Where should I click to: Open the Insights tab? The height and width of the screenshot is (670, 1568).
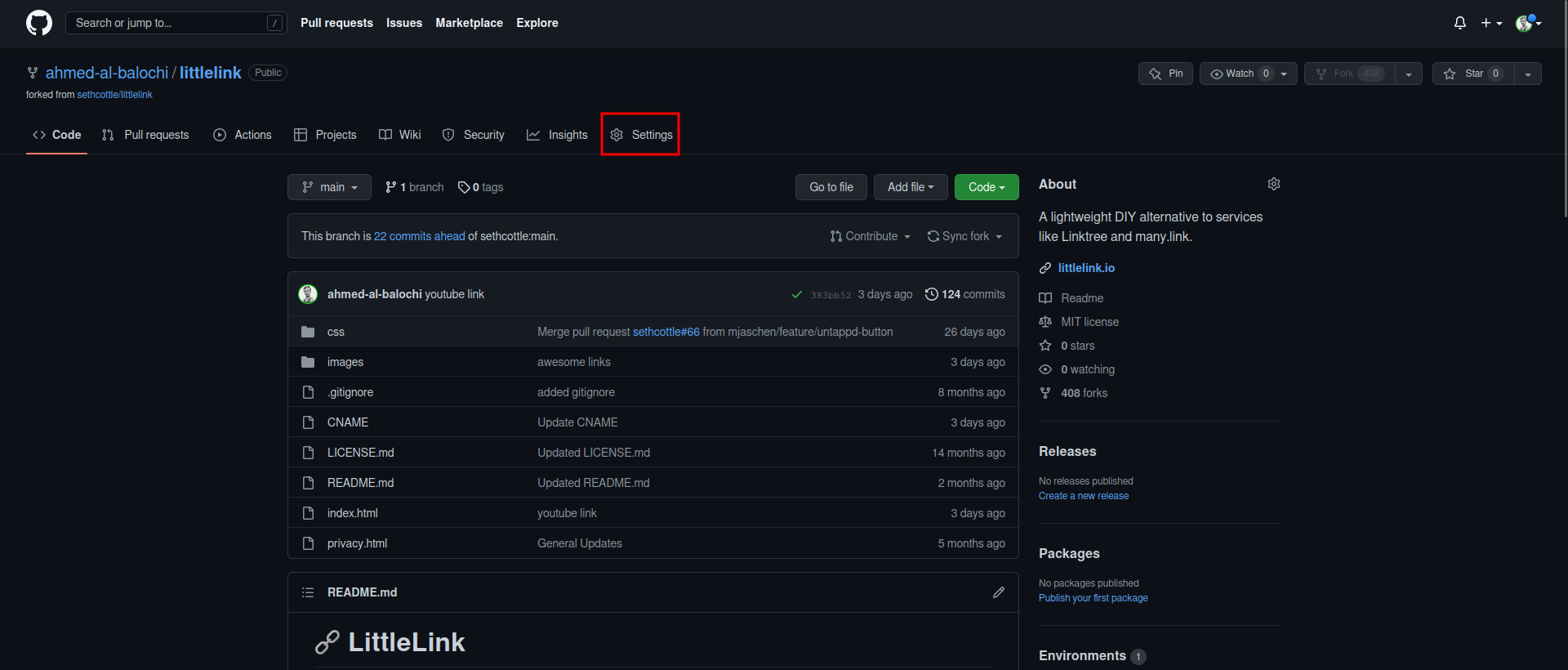click(x=557, y=135)
